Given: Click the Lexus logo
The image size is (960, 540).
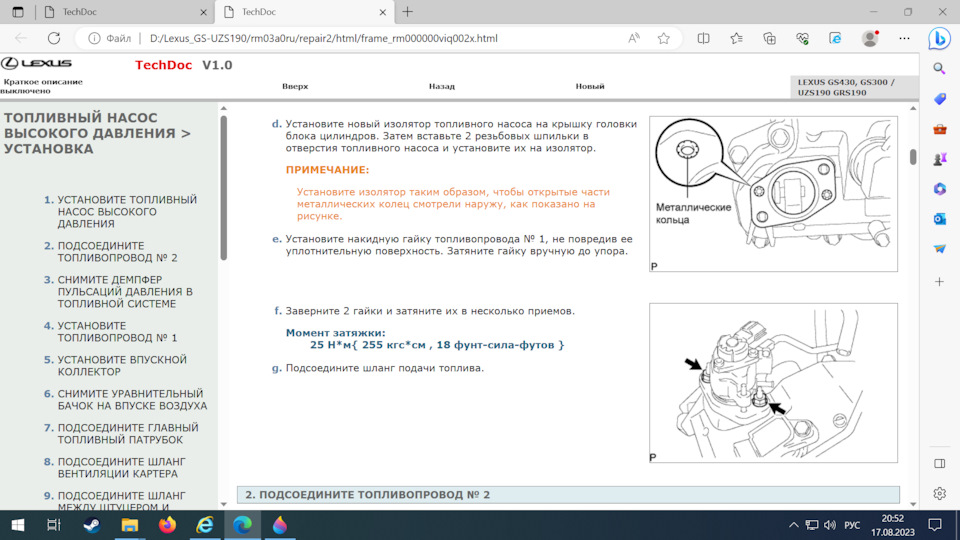Looking at the screenshot, I should click(36, 63).
